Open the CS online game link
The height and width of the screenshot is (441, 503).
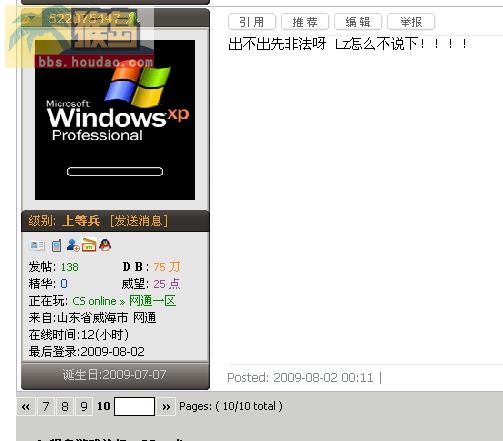click(94, 301)
